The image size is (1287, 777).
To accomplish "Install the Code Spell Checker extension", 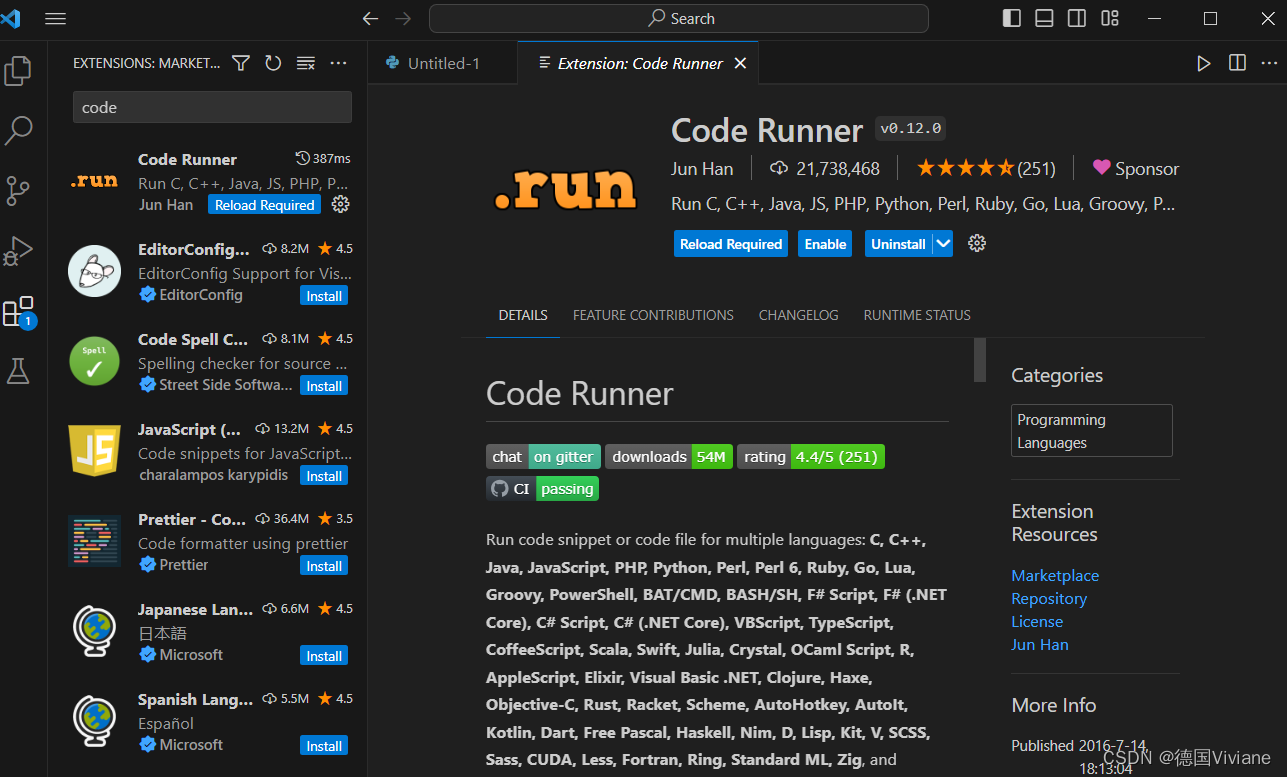I will point(324,386).
